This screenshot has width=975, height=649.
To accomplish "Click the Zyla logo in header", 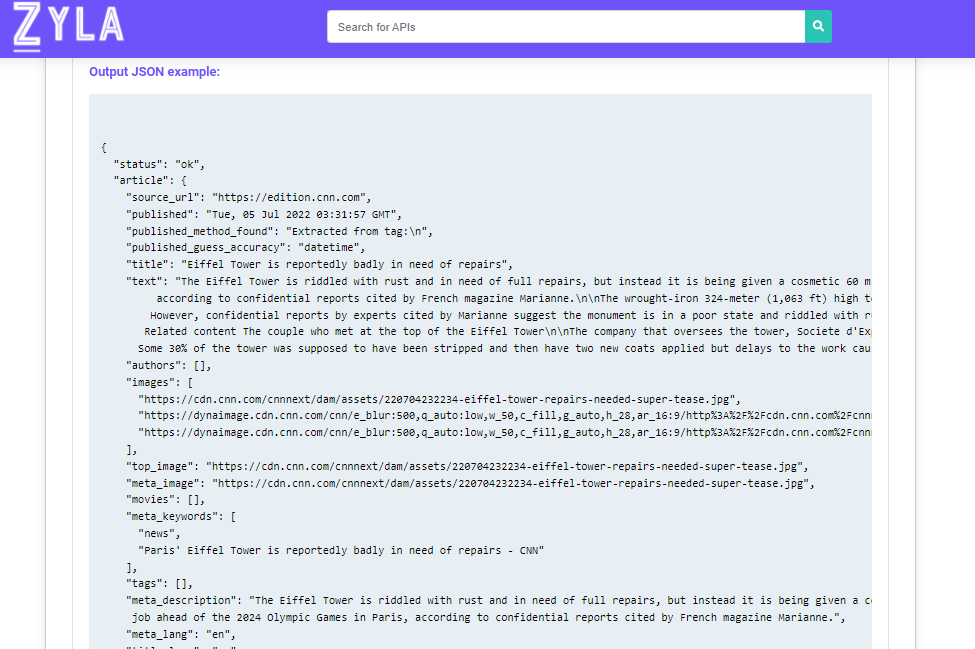I will pos(68,26).
